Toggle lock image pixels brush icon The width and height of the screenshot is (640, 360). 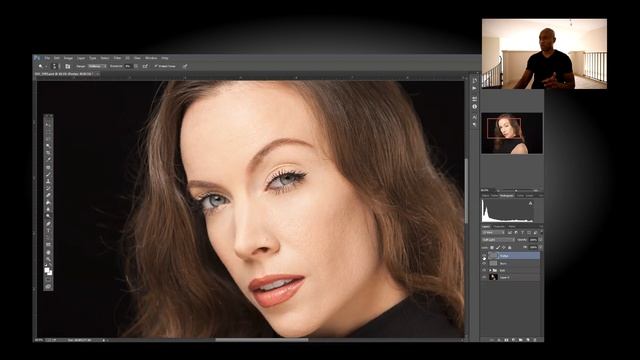coord(498,247)
